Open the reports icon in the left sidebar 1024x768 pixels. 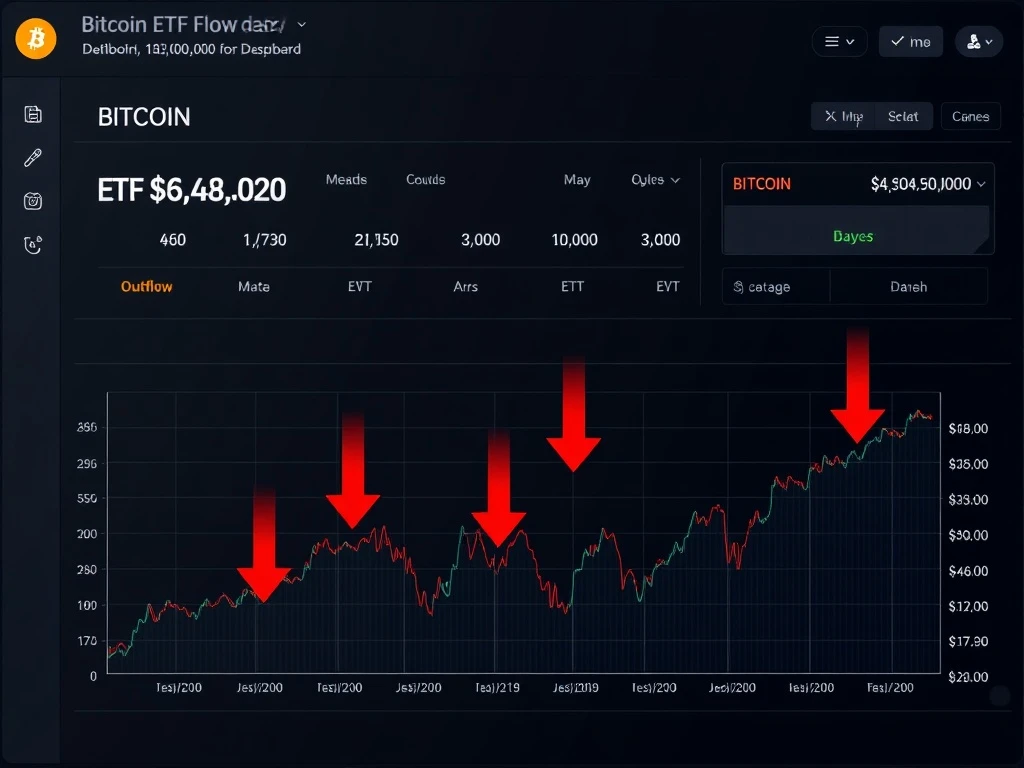tap(33, 113)
